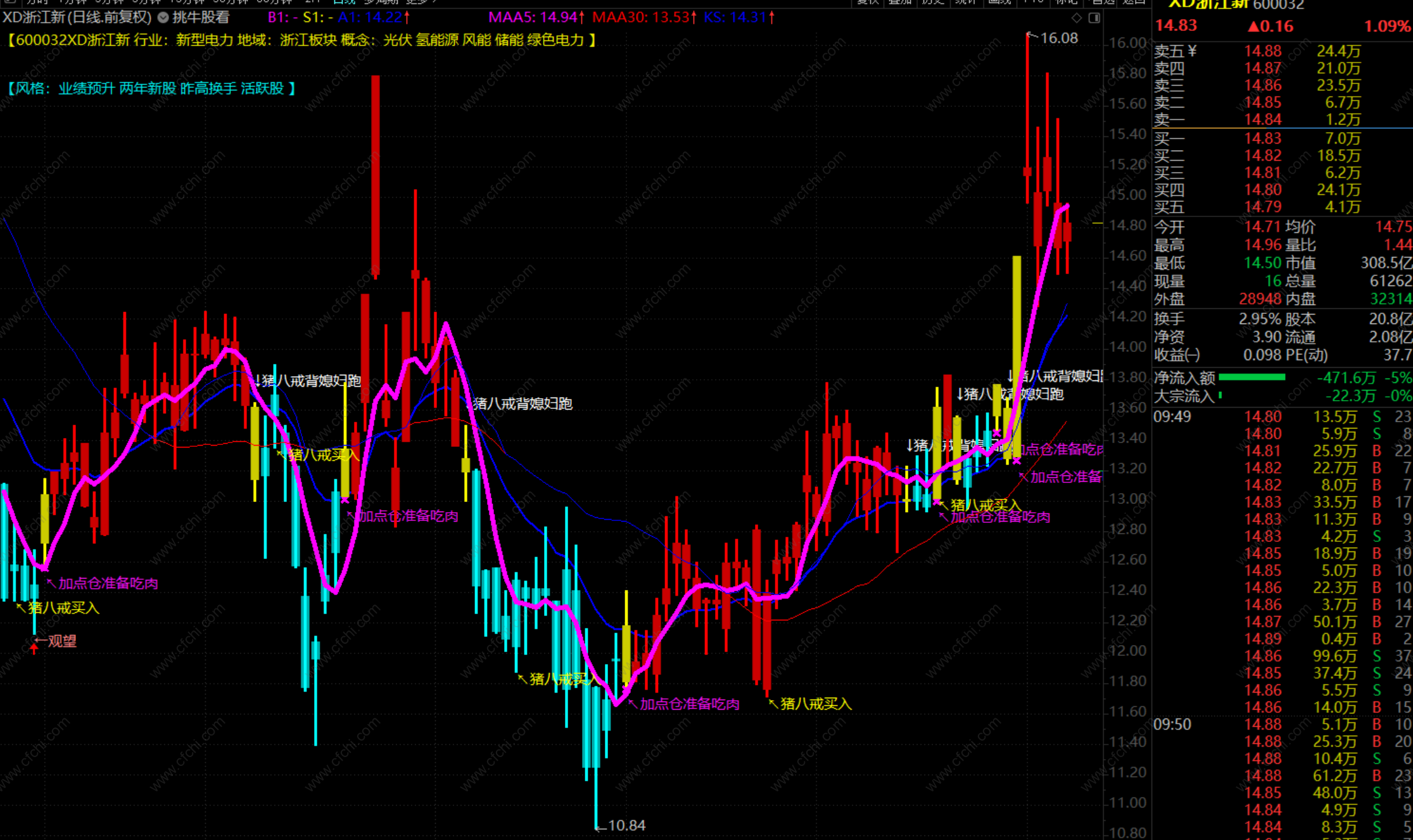Click the diamond icon above the chart
The image size is (1413, 840).
(1077, 18)
